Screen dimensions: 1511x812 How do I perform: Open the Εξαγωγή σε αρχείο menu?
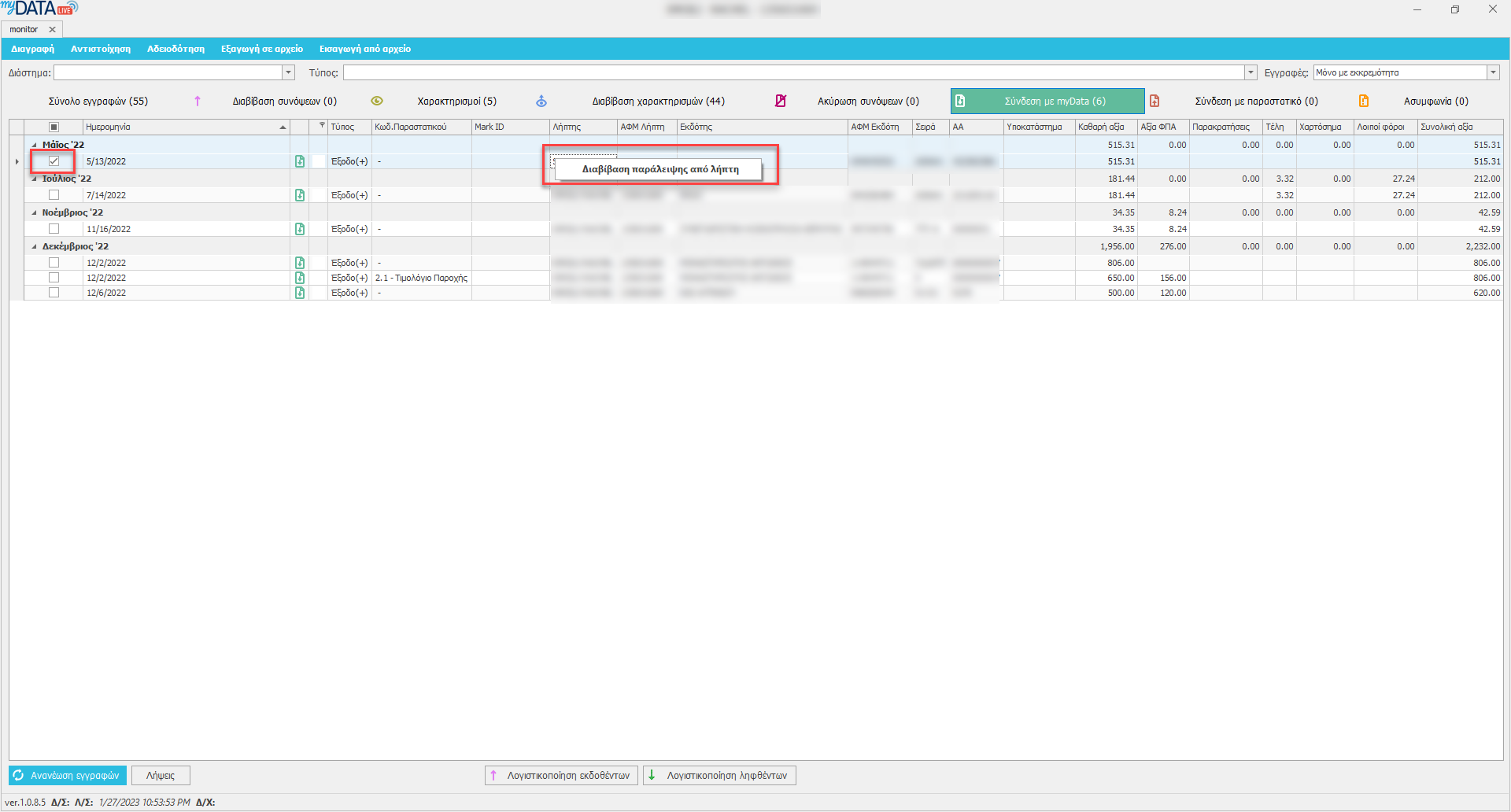tap(261, 49)
